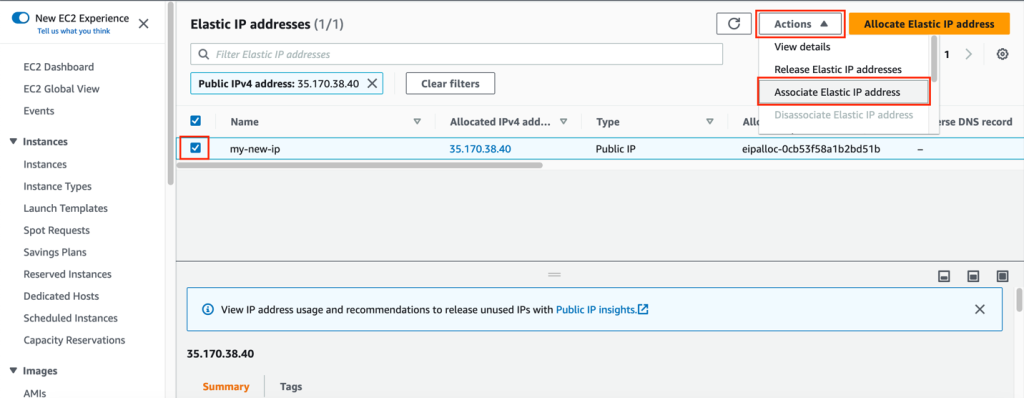Click the Filter Elastic IP addresses field
The image size is (1024, 398).
[x=456, y=54]
